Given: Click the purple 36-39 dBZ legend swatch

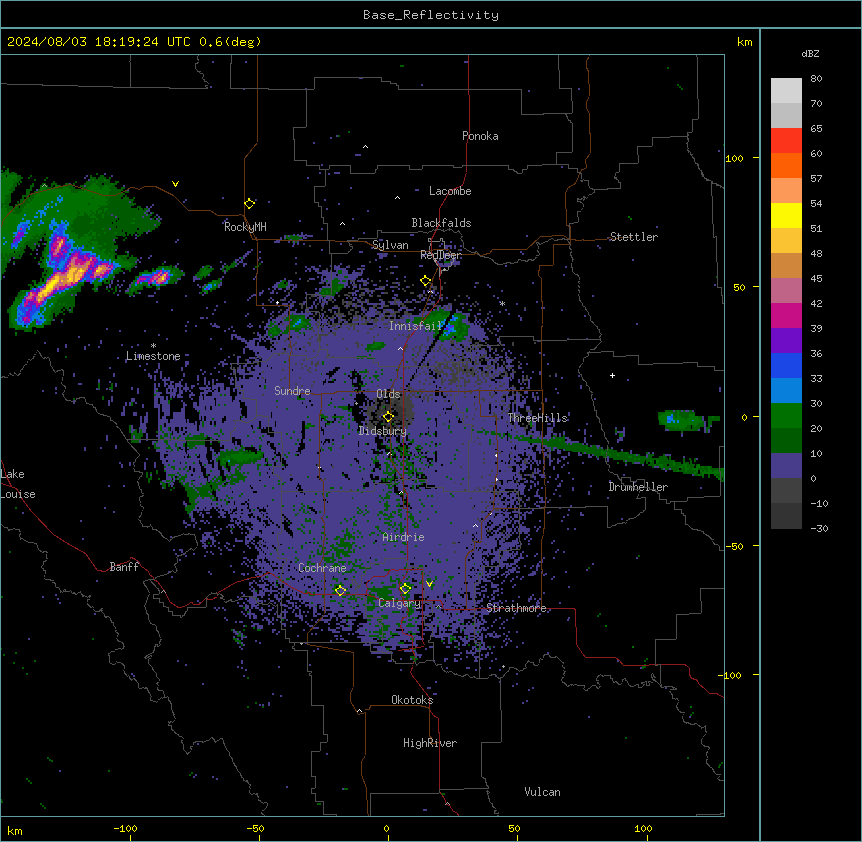Looking at the screenshot, I should tap(786, 341).
